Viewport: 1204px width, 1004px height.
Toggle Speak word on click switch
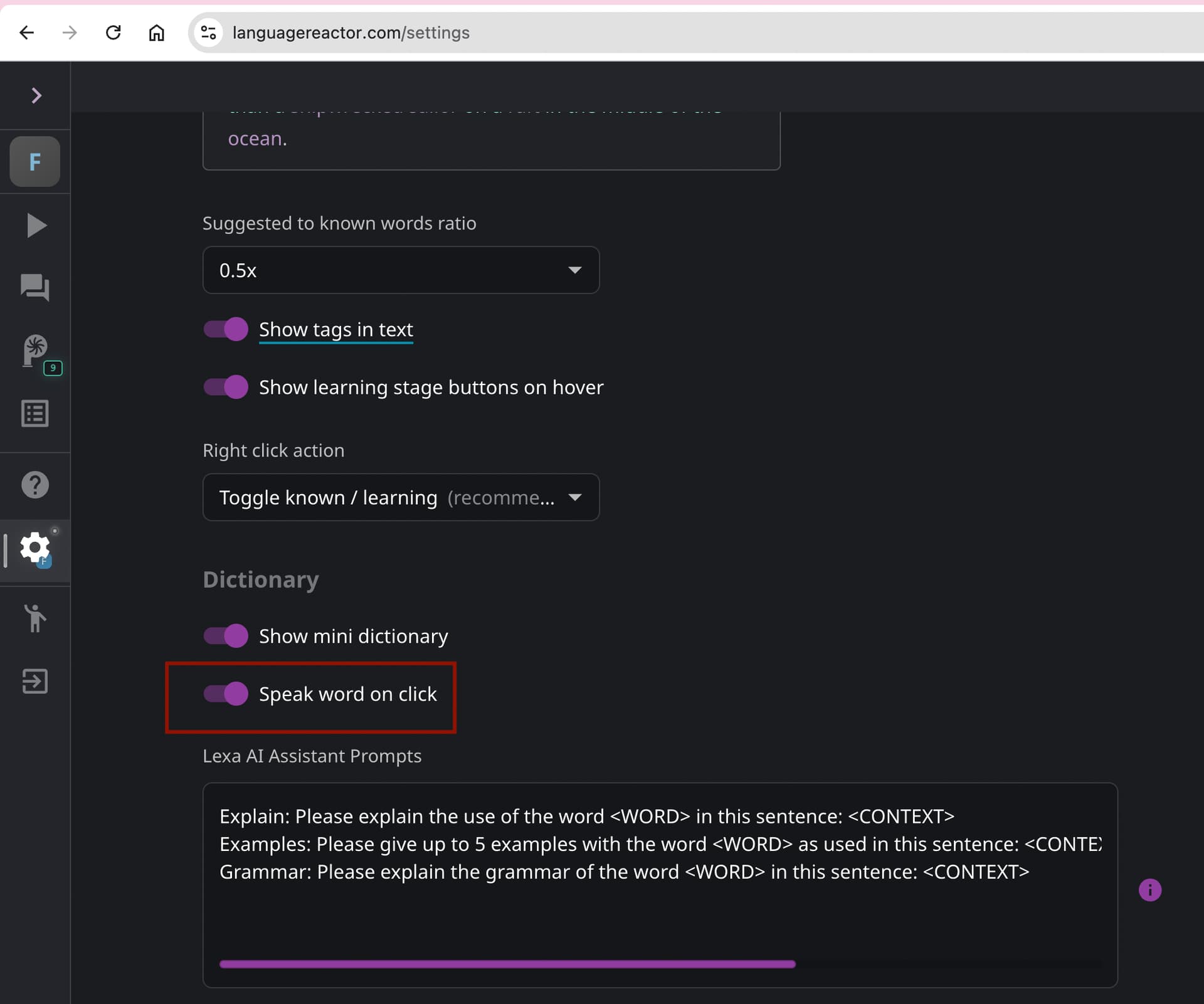pos(226,694)
